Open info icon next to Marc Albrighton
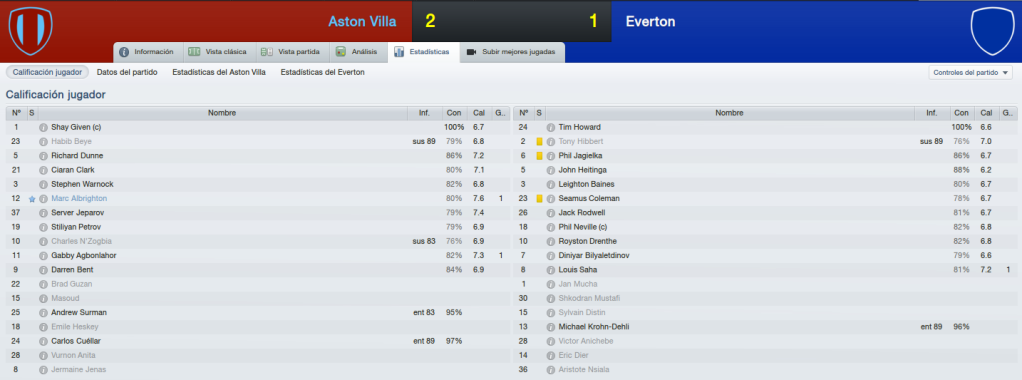 [43, 198]
